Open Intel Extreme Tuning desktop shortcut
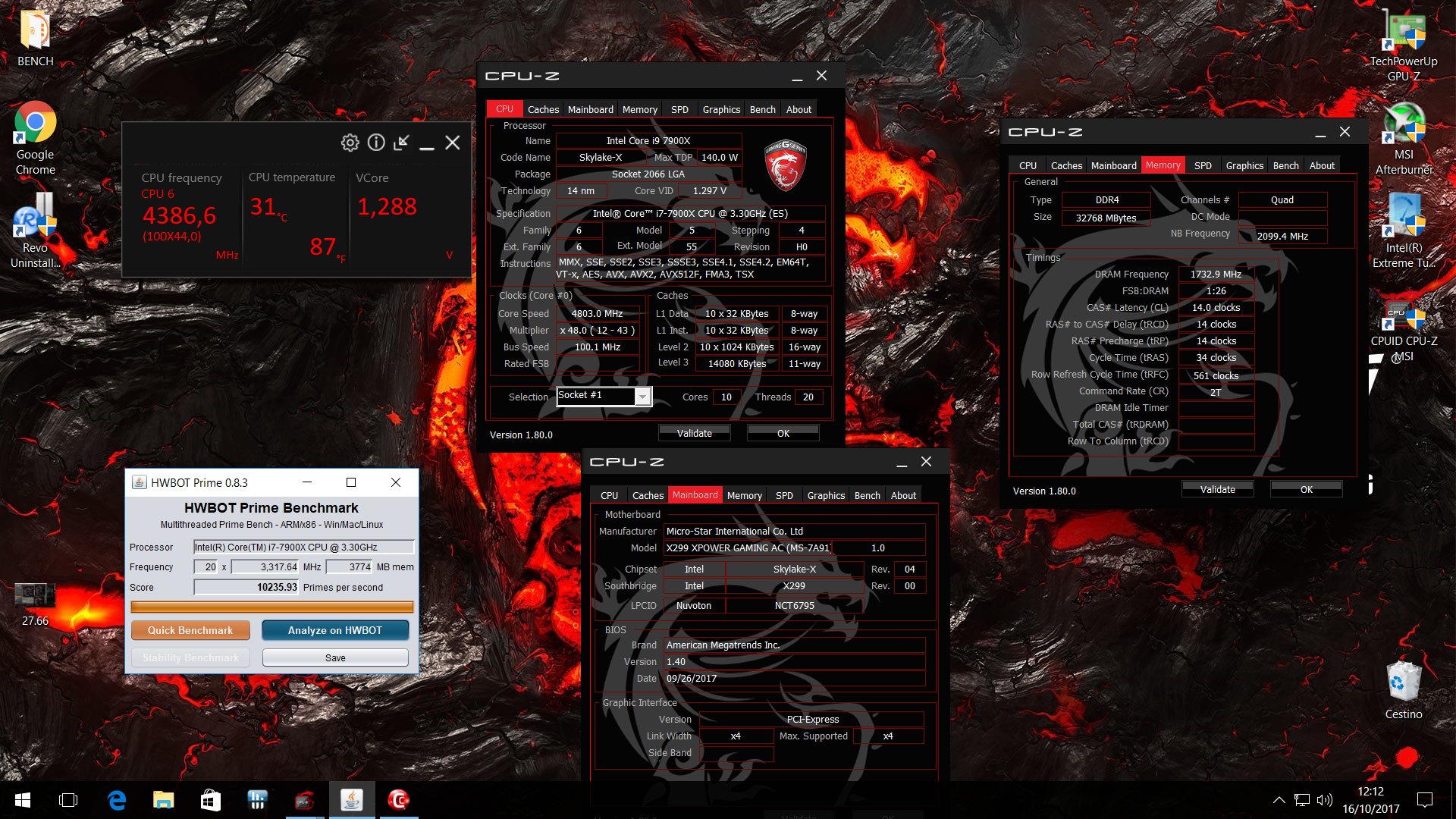 tap(1404, 231)
